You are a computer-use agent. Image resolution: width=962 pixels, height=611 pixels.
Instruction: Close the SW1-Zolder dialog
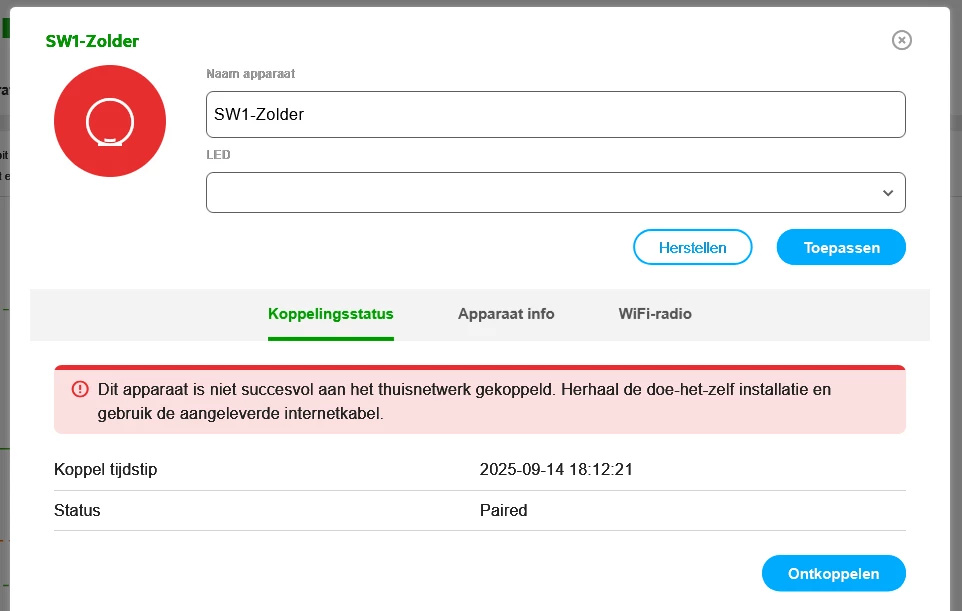click(x=901, y=40)
